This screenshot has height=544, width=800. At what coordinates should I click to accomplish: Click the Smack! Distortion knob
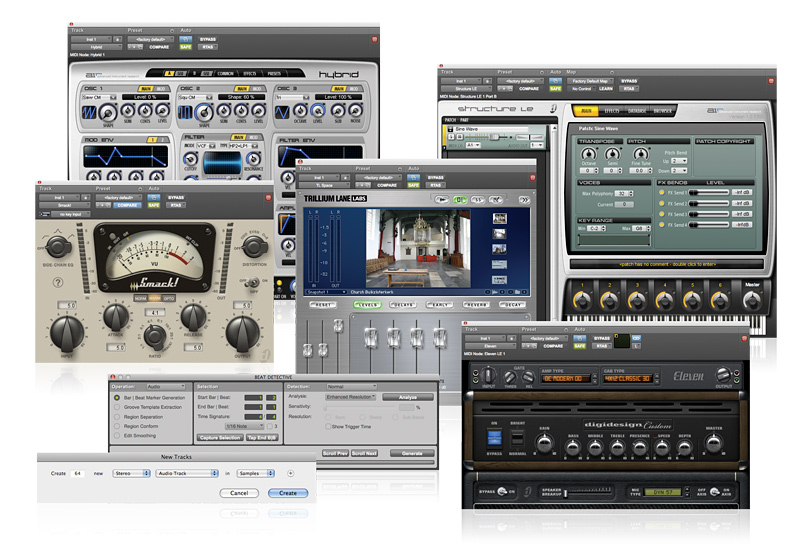pyautogui.click(x=255, y=247)
